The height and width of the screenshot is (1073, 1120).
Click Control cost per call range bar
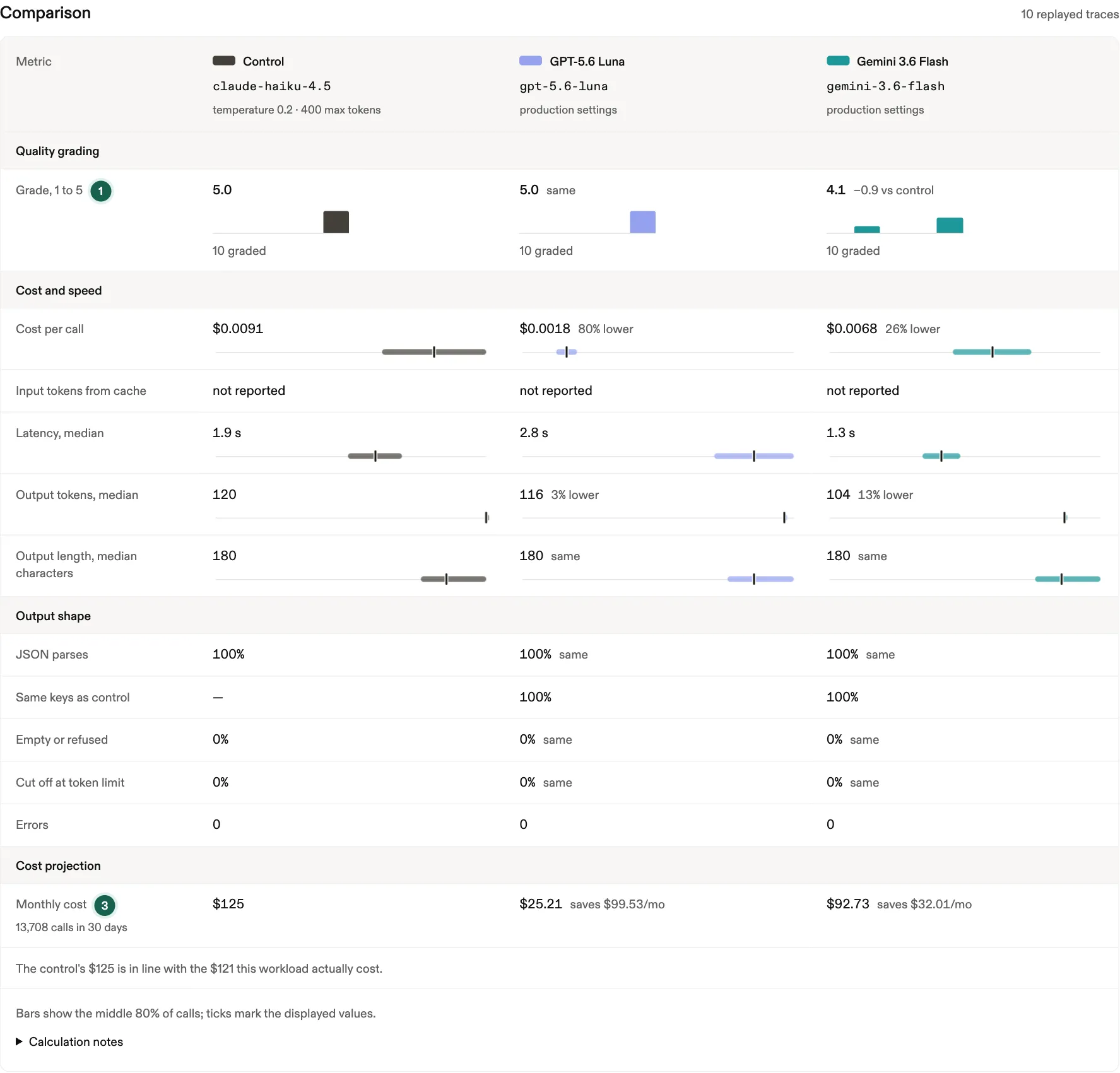tap(434, 352)
